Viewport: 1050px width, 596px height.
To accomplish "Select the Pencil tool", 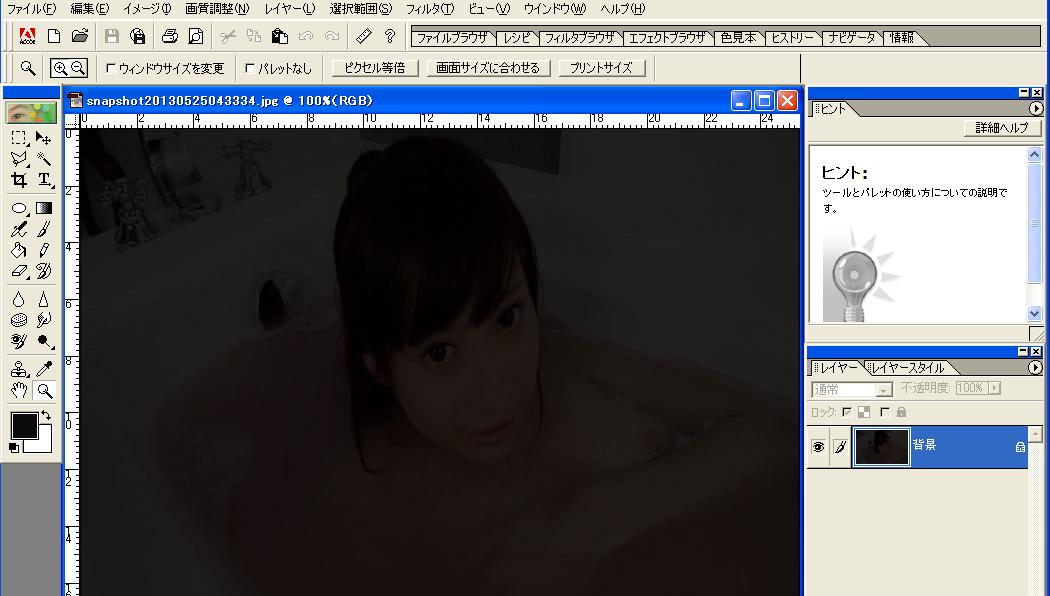I will coord(44,250).
